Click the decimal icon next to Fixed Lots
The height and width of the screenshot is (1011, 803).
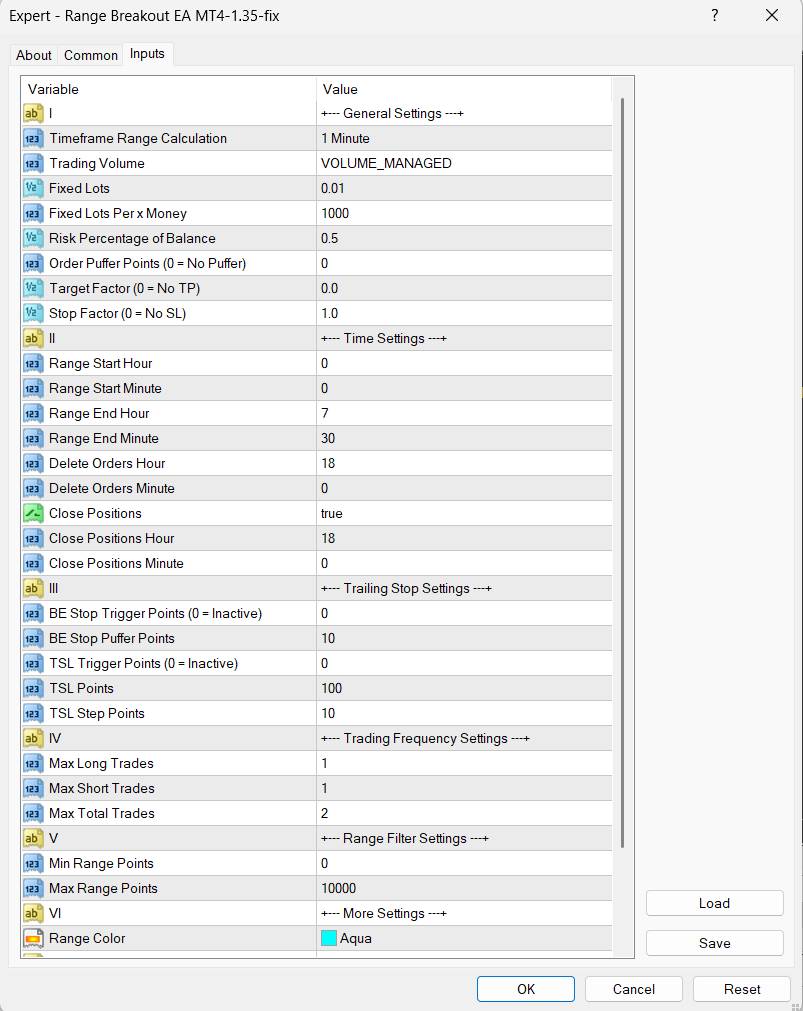click(33, 189)
